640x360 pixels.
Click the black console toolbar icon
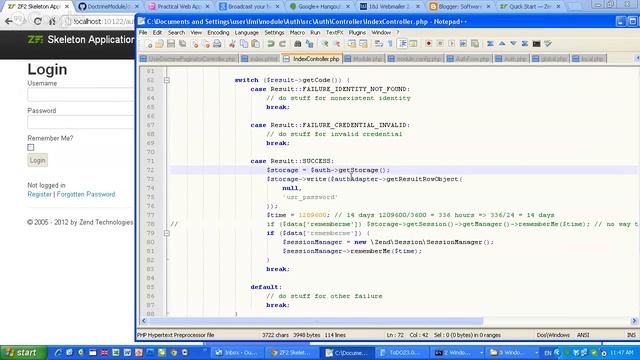pos(536,44)
